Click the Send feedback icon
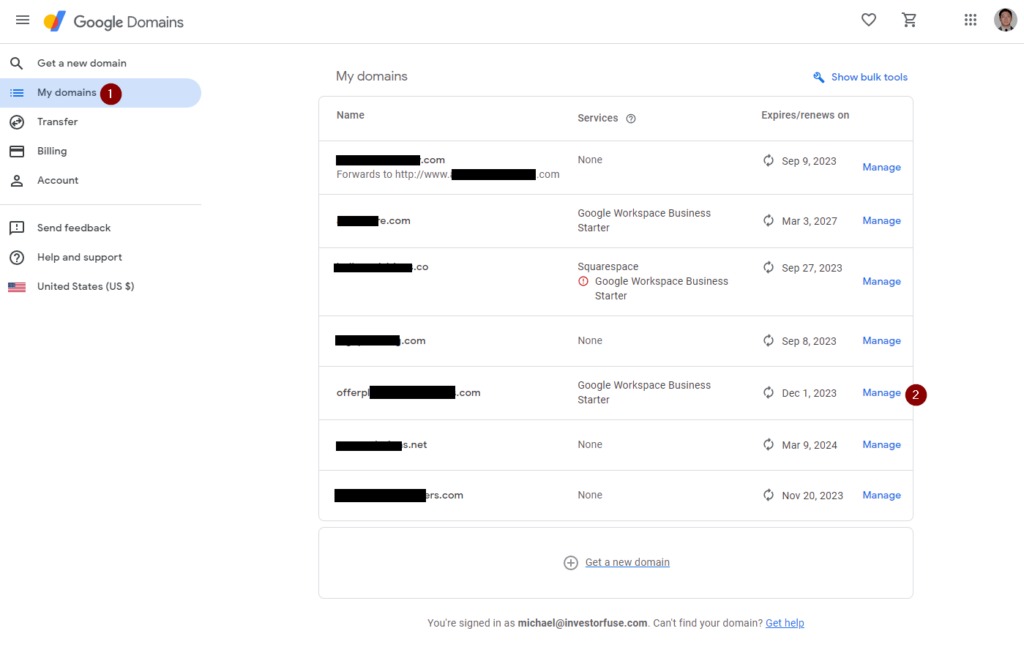 click(17, 228)
